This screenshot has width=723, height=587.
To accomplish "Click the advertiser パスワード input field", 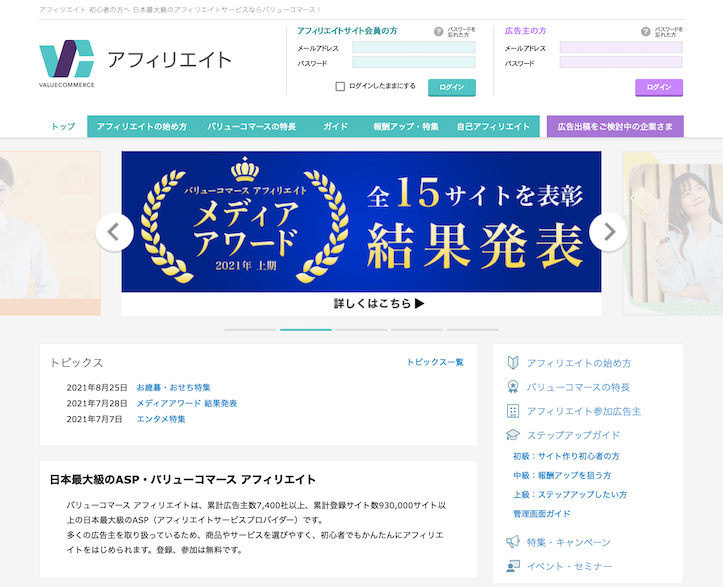I will (x=621, y=62).
